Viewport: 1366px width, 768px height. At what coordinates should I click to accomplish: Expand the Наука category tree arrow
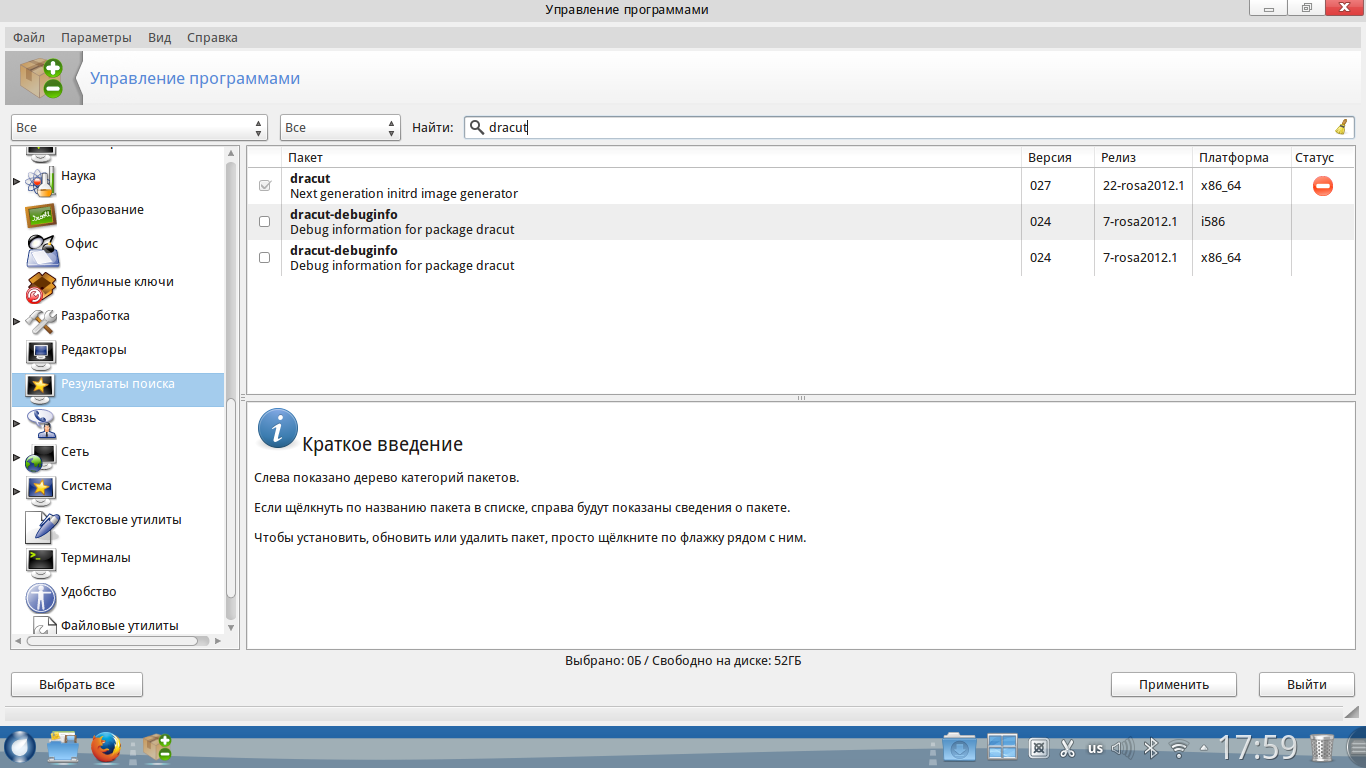(x=16, y=181)
